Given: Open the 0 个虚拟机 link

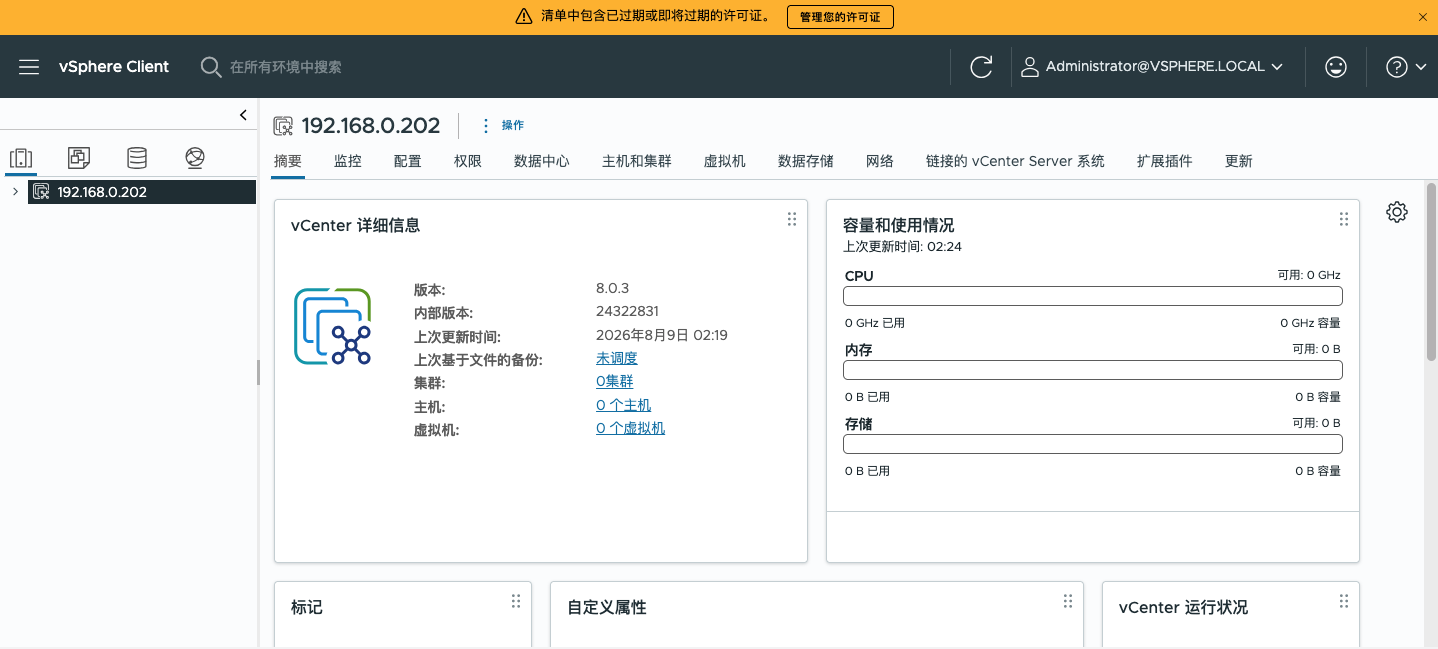Looking at the screenshot, I should 631,428.
